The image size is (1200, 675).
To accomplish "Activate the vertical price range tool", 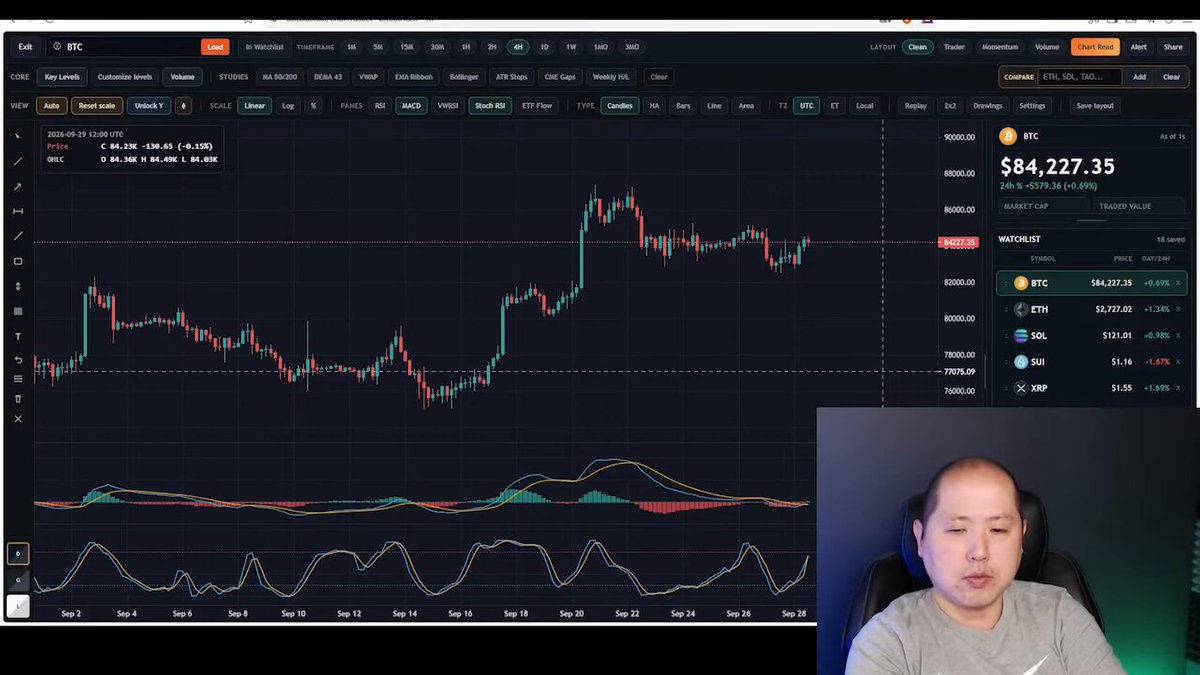I will coord(18,286).
